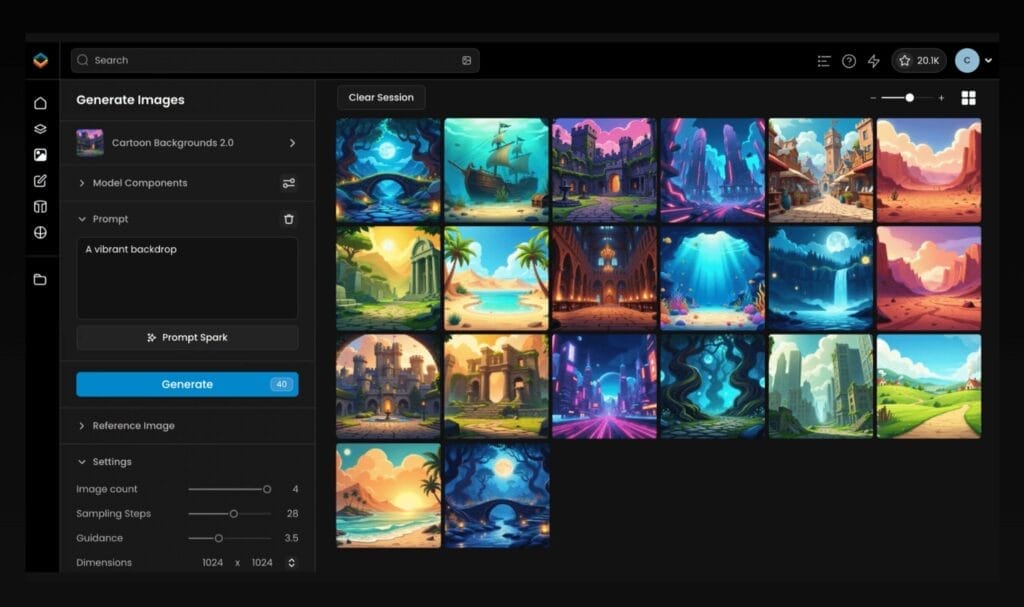Open the 20.1K star credits badge
1024x607 pixels.
pyautogui.click(x=919, y=61)
